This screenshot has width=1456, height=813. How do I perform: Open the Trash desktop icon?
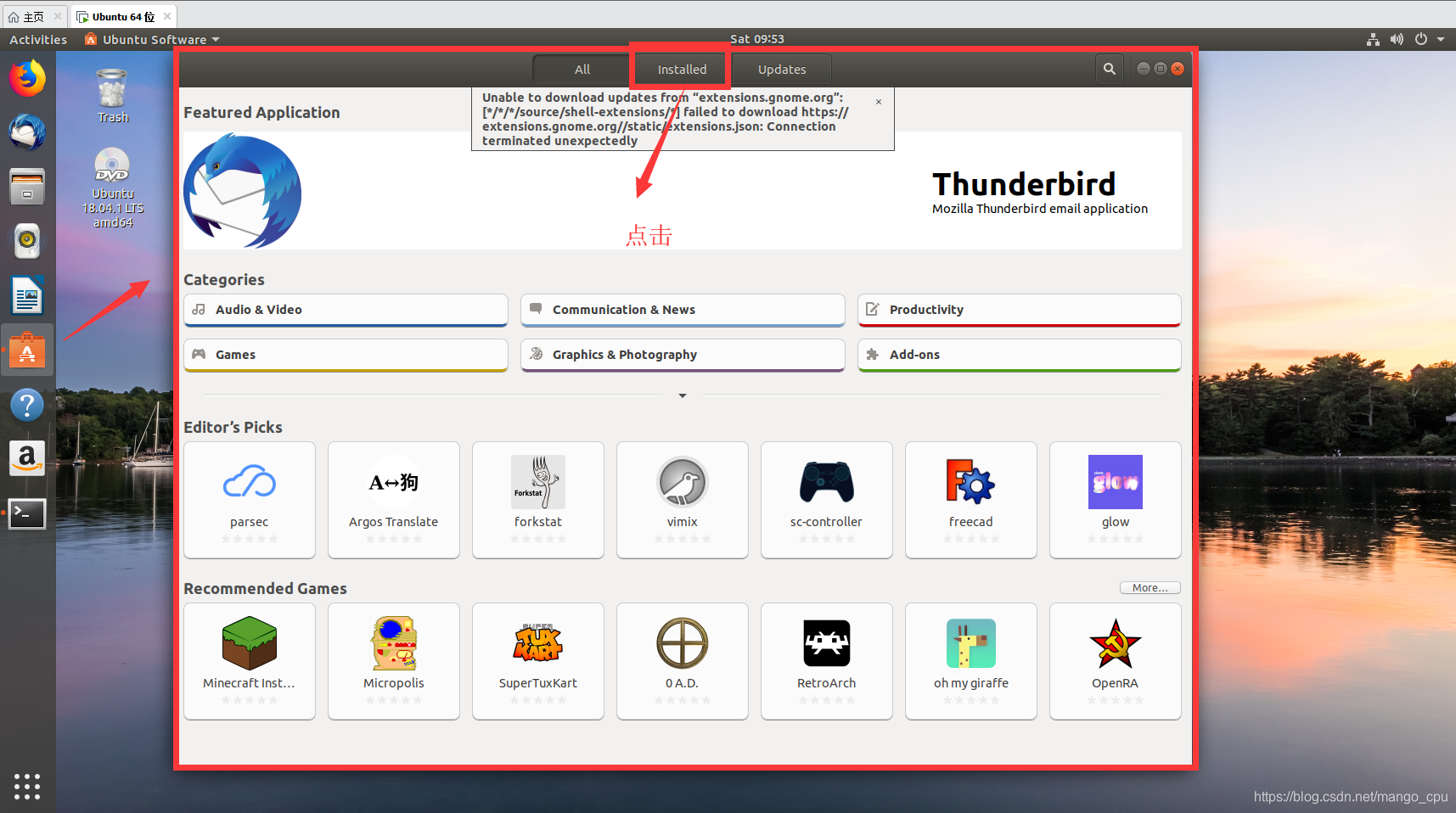(112, 96)
